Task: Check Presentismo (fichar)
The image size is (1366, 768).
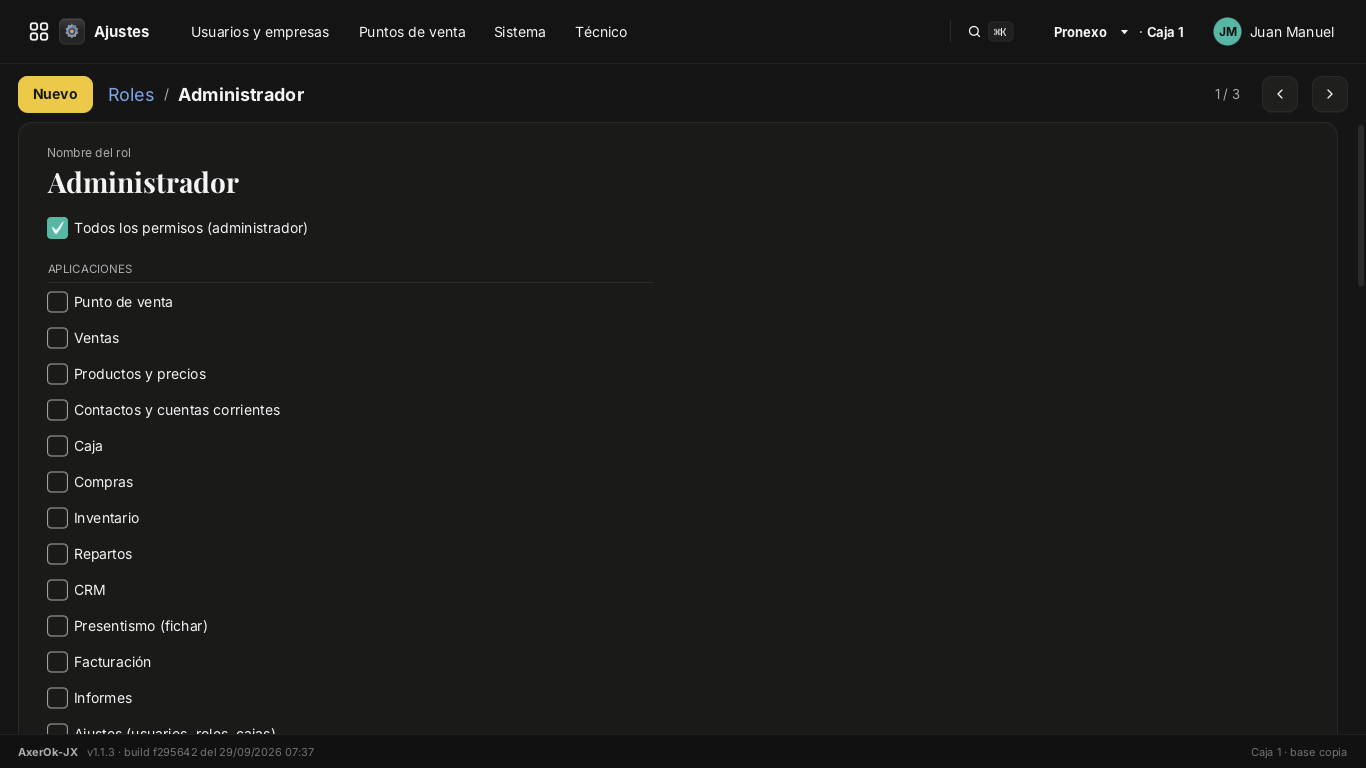Action: (x=57, y=626)
